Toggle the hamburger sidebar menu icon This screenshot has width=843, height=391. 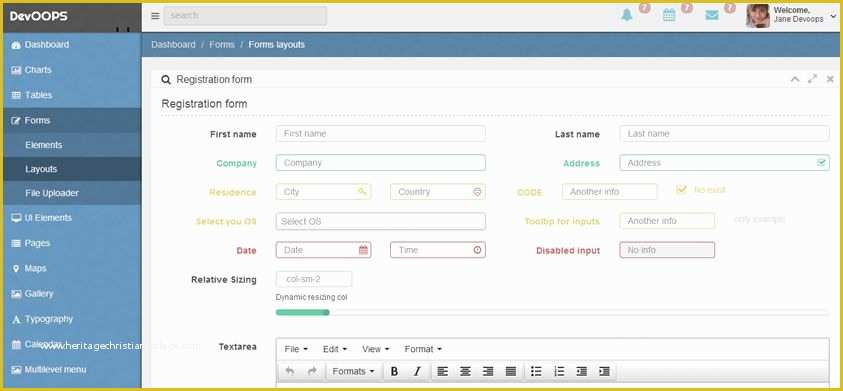155,16
